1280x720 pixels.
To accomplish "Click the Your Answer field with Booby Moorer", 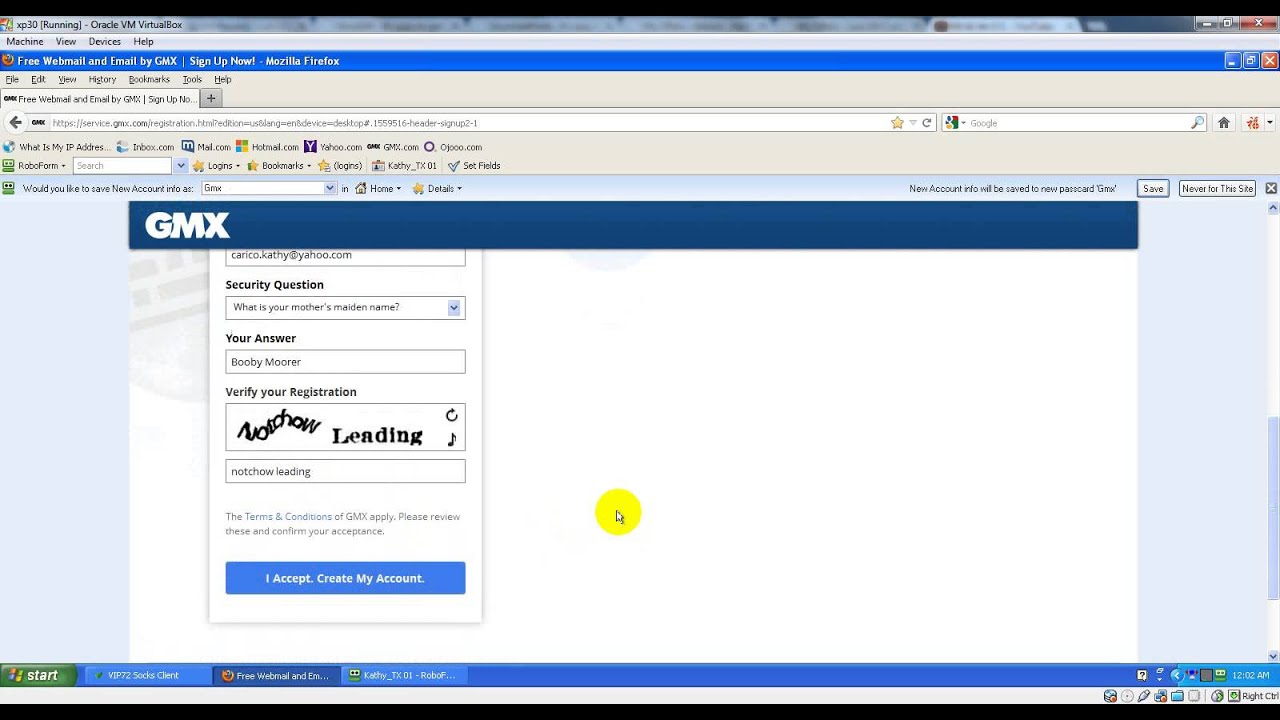I will pyautogui.click(x=345, y=362).
